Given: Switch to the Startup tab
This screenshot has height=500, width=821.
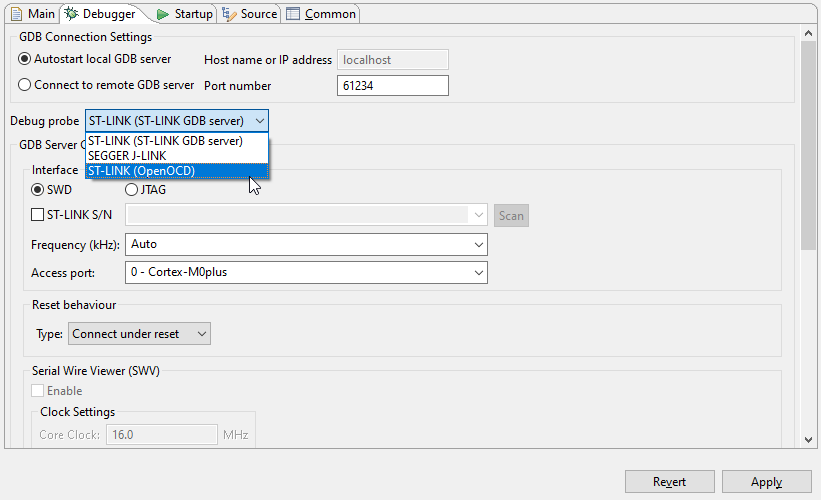Looking at the screenshot, I should (x=185, y=14).
